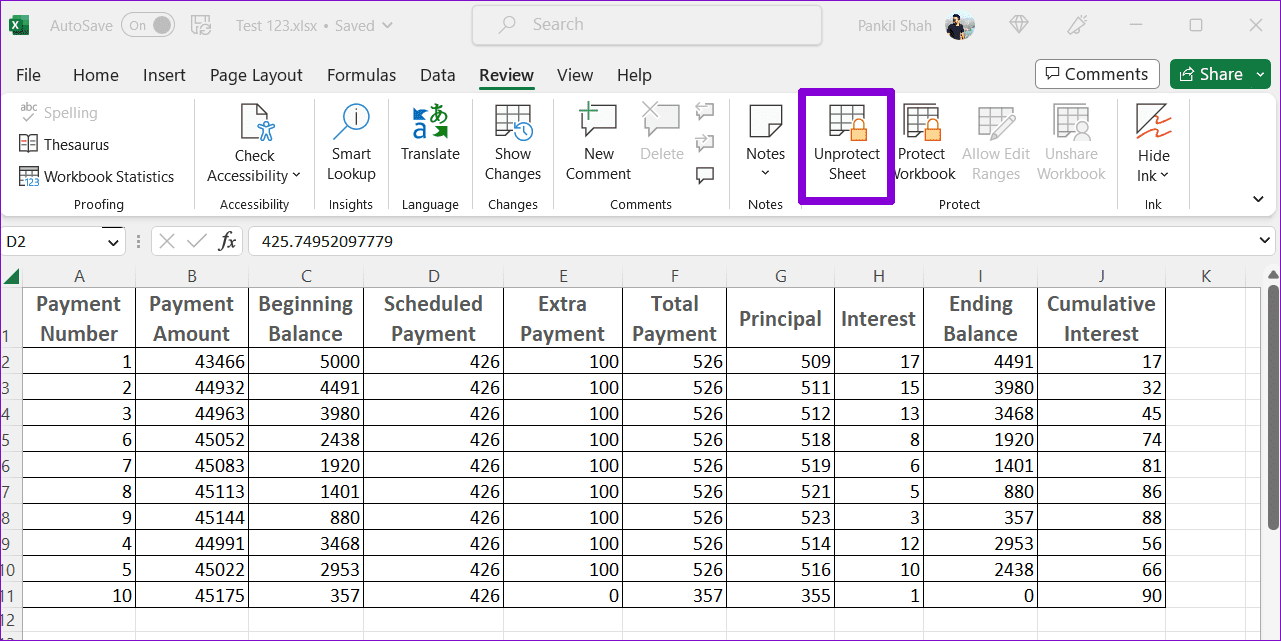Switch to the Home tab

click(96, 75)
